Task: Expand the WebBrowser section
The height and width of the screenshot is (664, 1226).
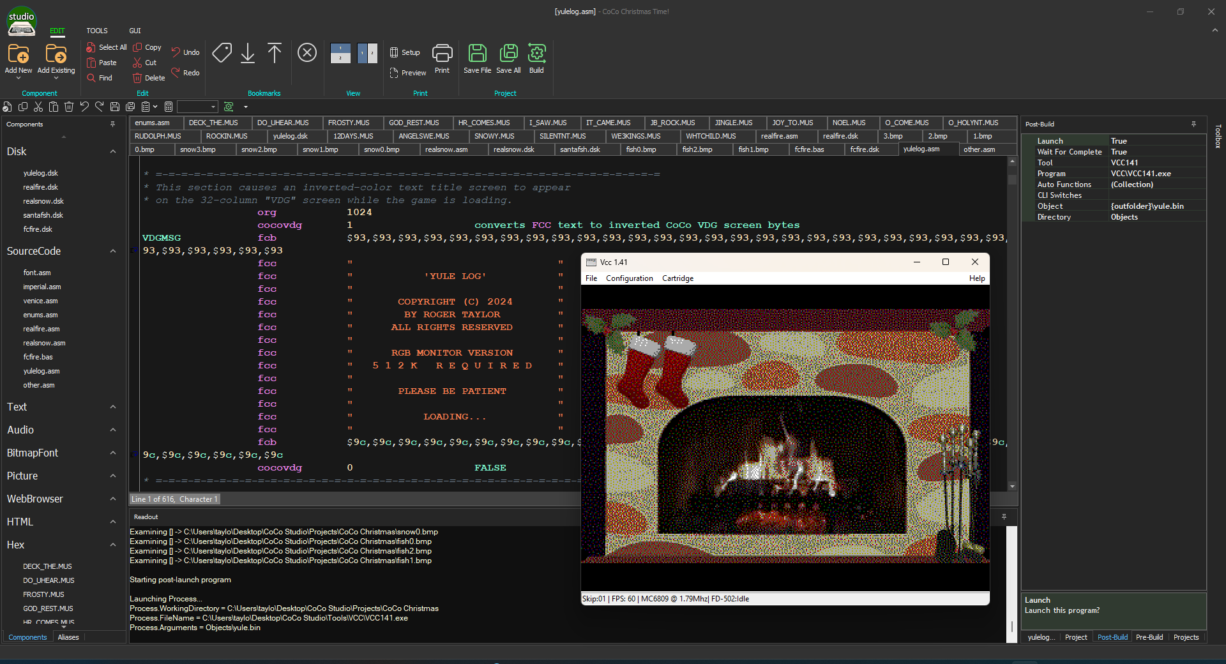Action: point(112,499)
